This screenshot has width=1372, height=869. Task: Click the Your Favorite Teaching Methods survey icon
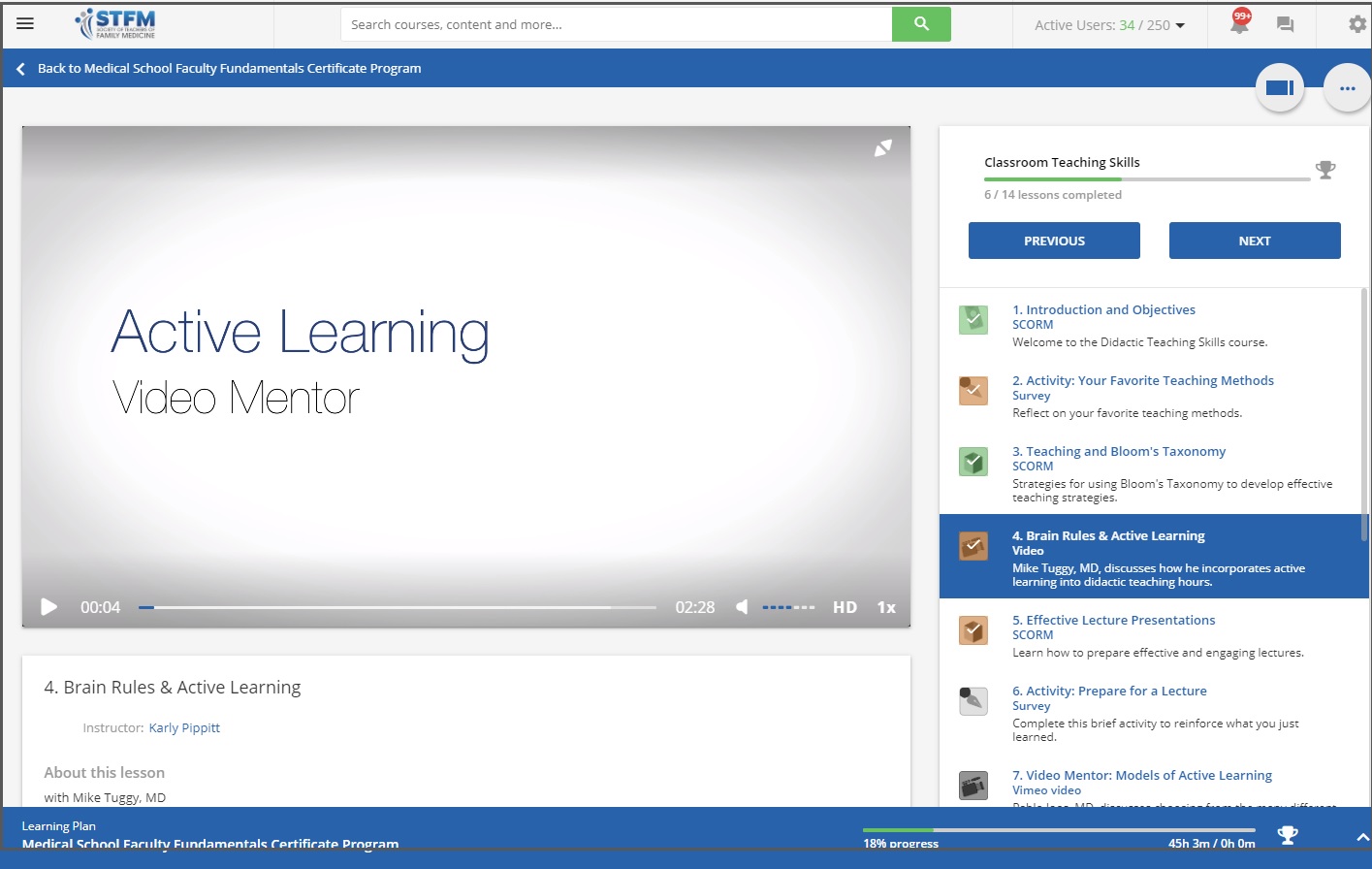[973, 391]
